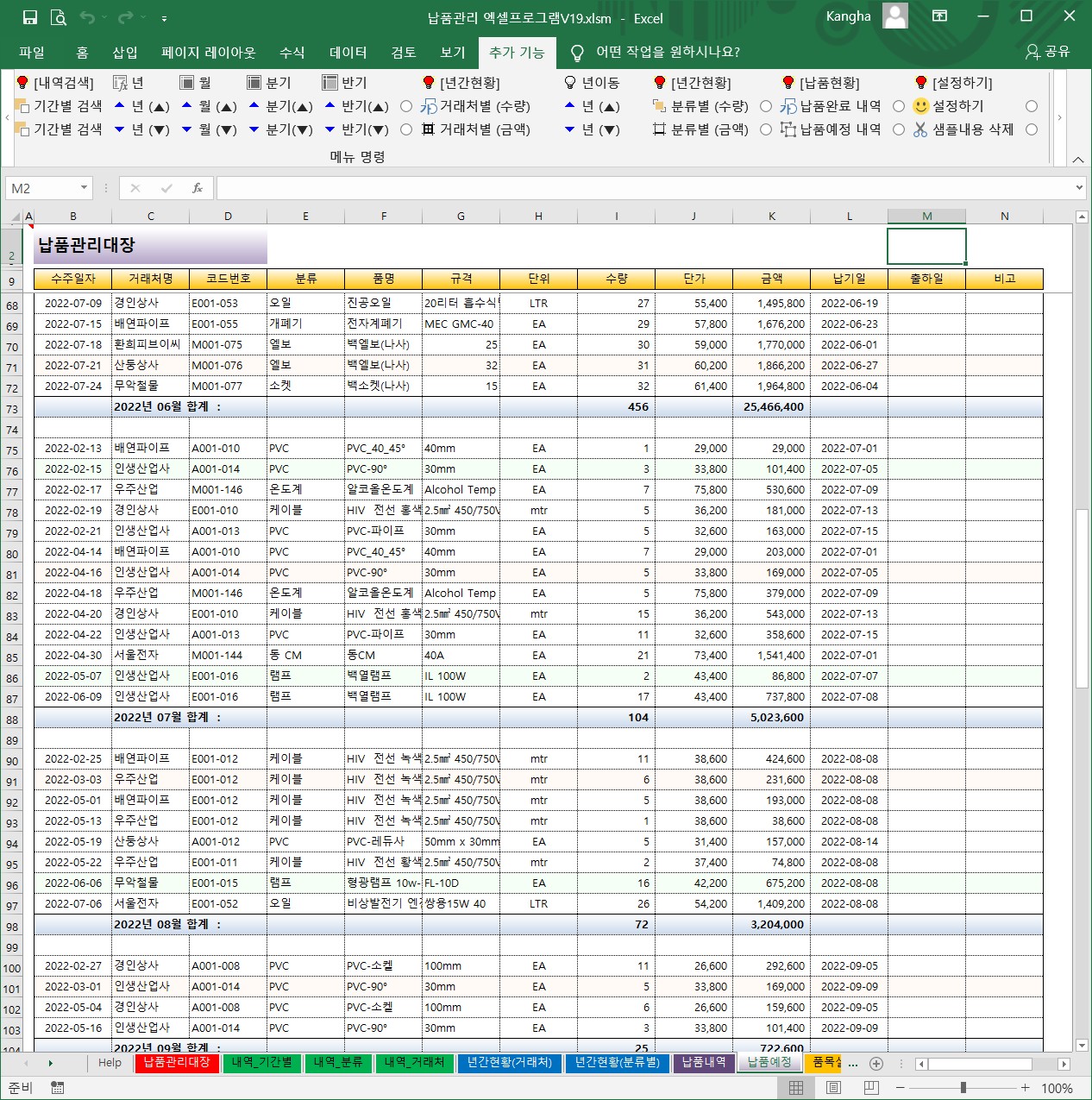Open Ribbon Display Options icon
This screenshot has width=1092, height=1100.
point(940,16)
